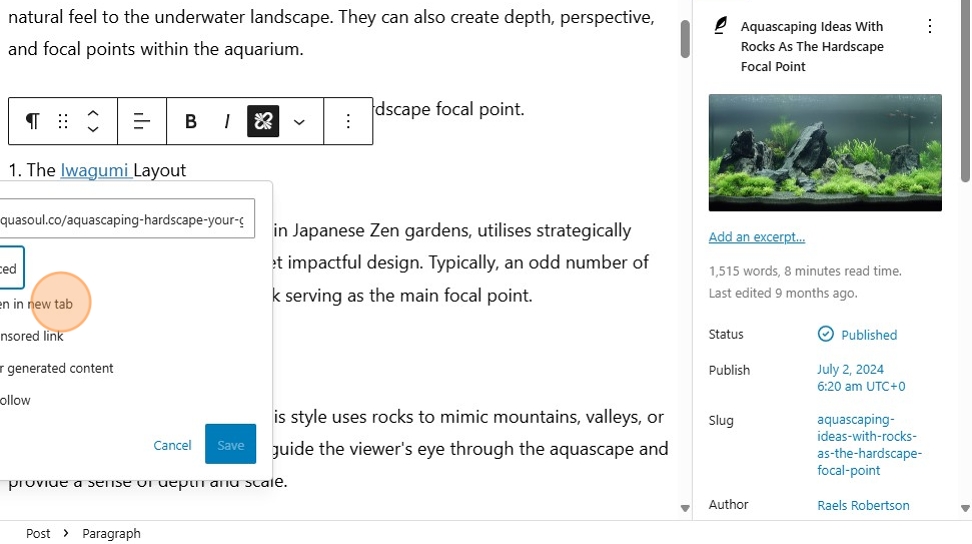Click the block drag handle icon
Image resolution: width=972 pixels, height=544 pixels.
tap(63, 121)
